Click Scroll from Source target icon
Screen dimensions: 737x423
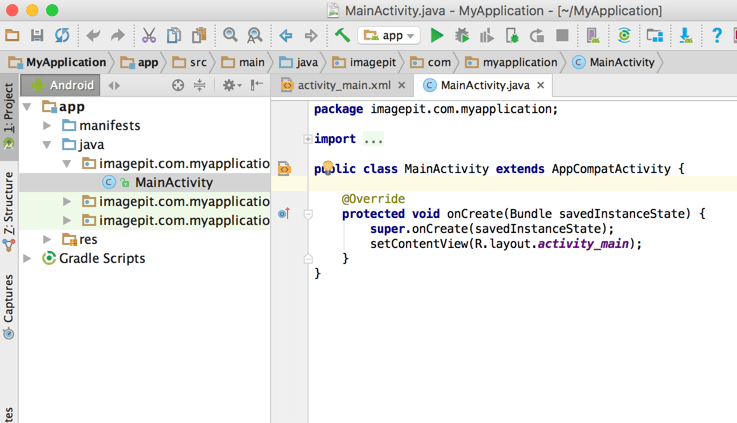tap(178, 85)
